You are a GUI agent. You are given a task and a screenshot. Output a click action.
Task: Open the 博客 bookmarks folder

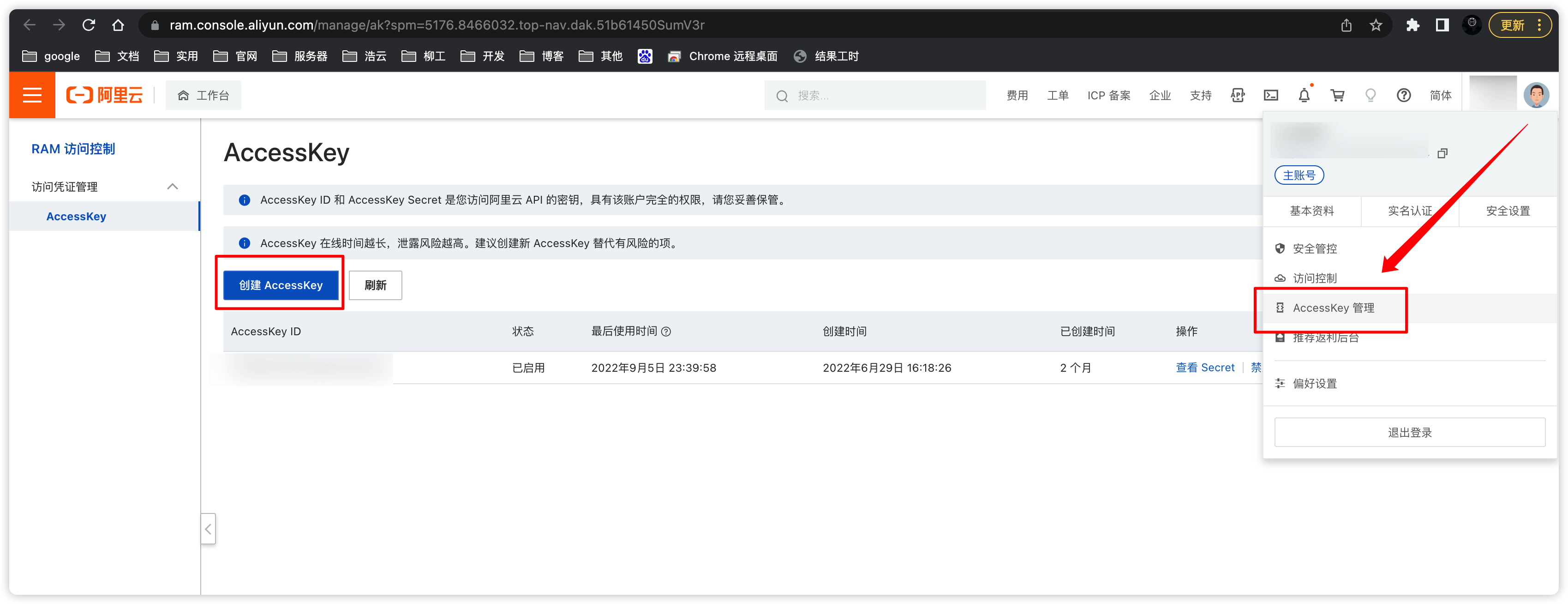pyautogui.click(x=542, y=56)
